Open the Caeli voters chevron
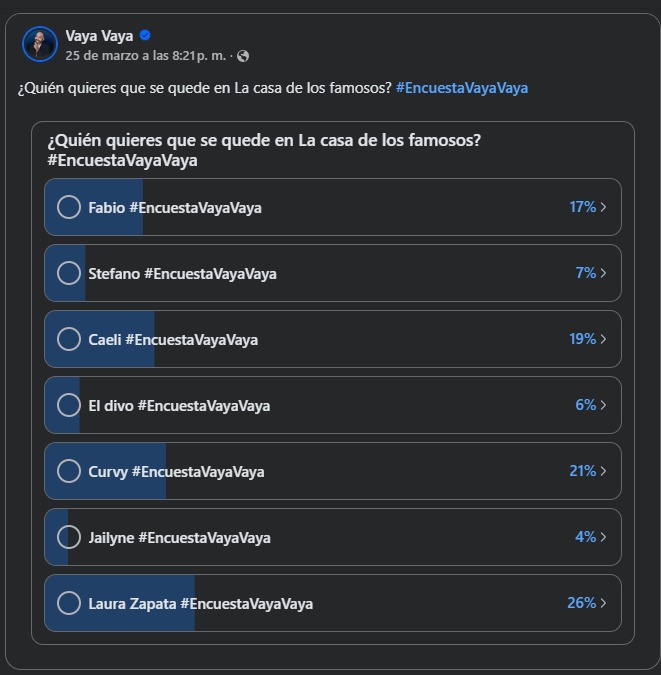This screenshot has height=675, width=661. 604,339
